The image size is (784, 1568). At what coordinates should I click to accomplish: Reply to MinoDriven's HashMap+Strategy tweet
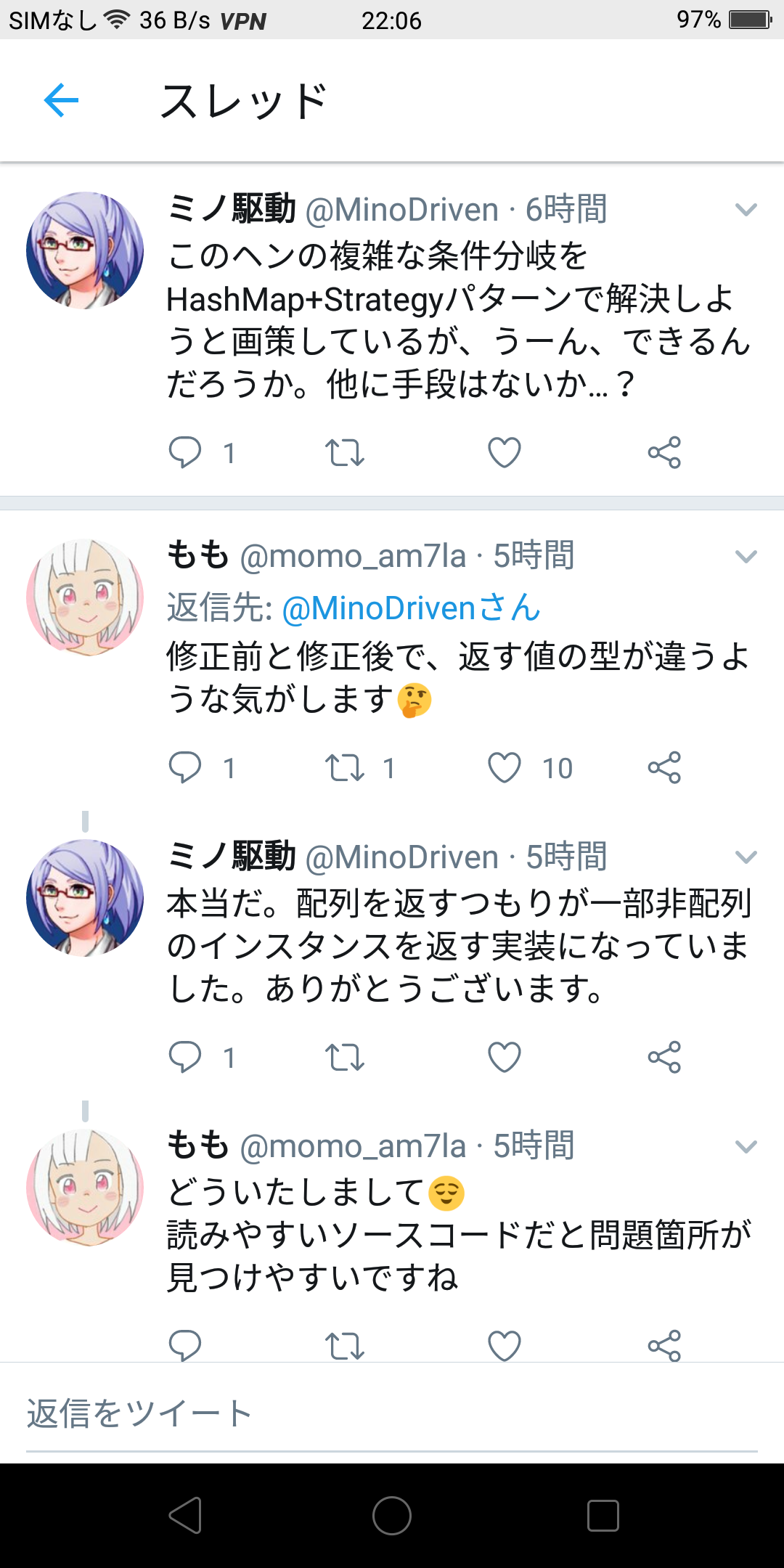[184, 452]
